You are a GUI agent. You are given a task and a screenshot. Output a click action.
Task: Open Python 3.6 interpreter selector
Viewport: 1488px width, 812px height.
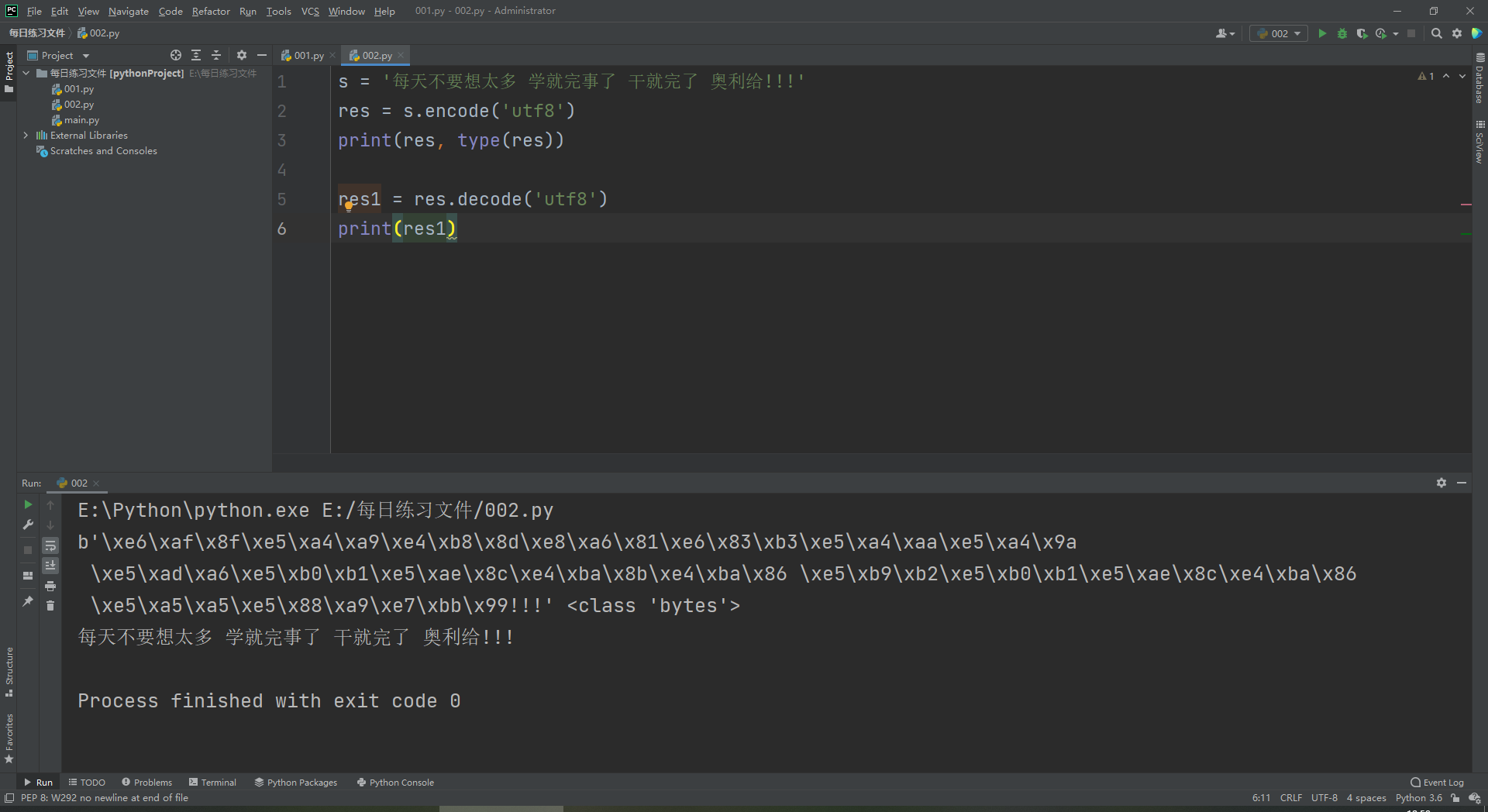pyautogui.click(x=1419, y=798)
